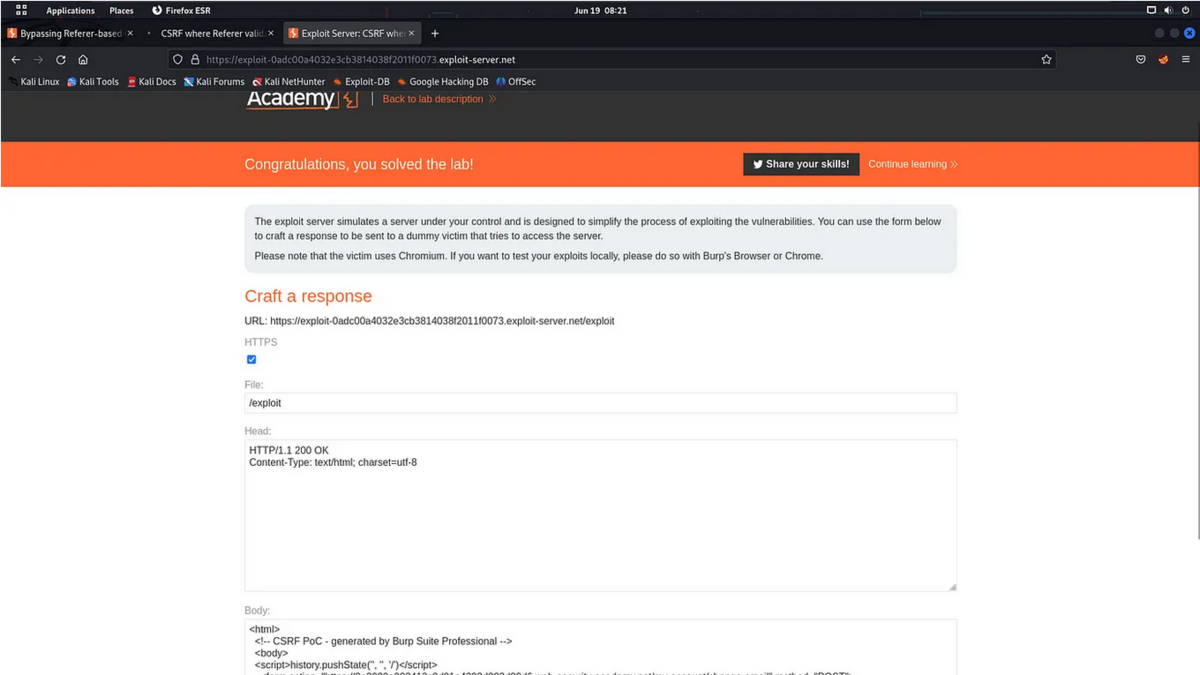Image resolution: width=1200 pixels, height=675 pixels.
Task: Click Back to lab description link
Action: pos(439,99)
